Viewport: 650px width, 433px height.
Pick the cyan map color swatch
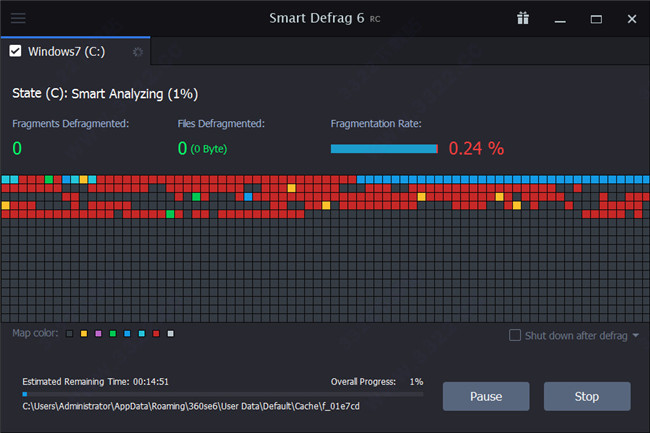(142, 334)
